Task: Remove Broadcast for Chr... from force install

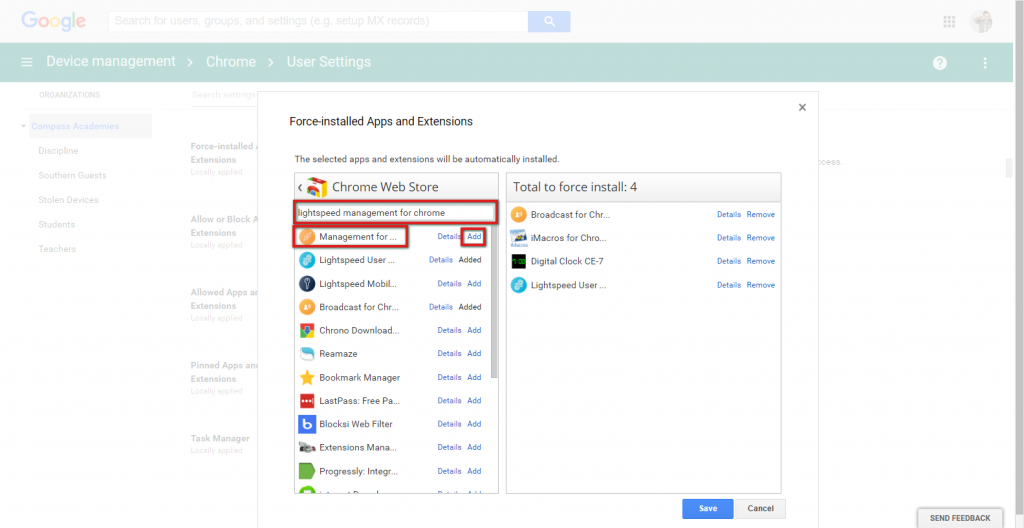Action: point(761,214)
